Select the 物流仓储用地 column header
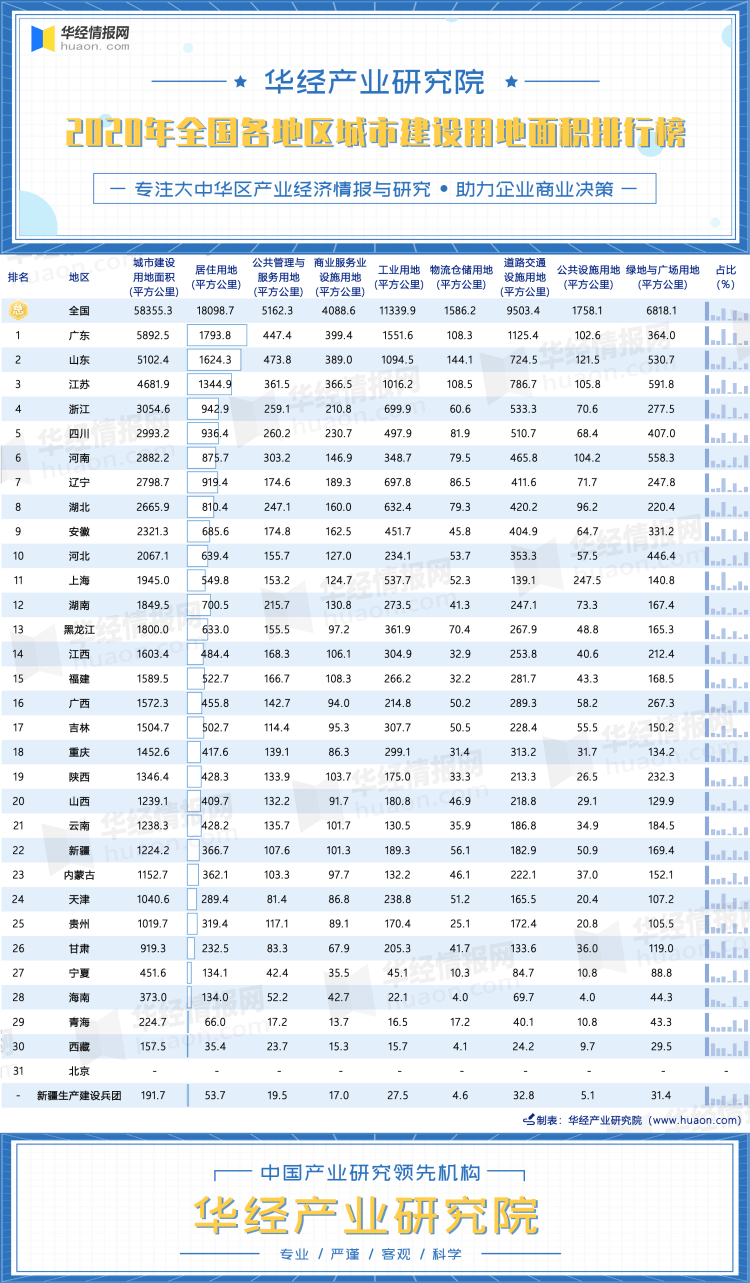The image size is (750, 1283). click(460, 276)
